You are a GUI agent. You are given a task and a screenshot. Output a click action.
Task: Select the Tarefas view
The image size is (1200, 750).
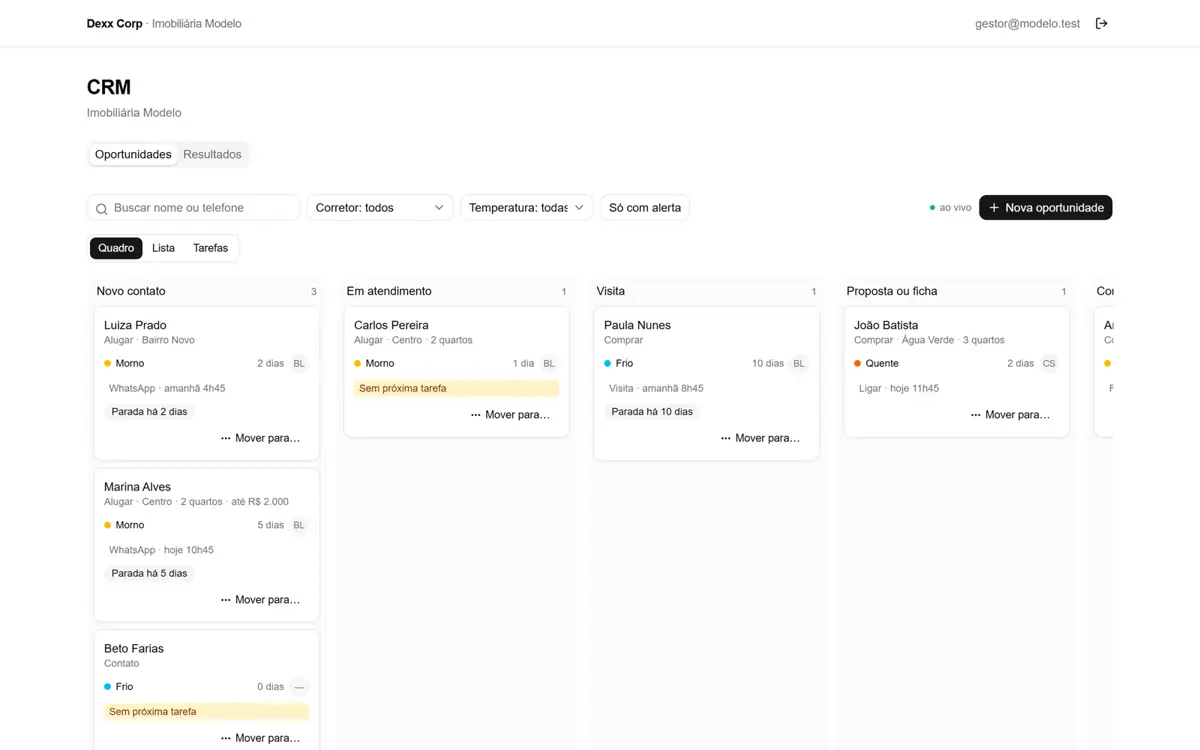[x=210, y=248]
